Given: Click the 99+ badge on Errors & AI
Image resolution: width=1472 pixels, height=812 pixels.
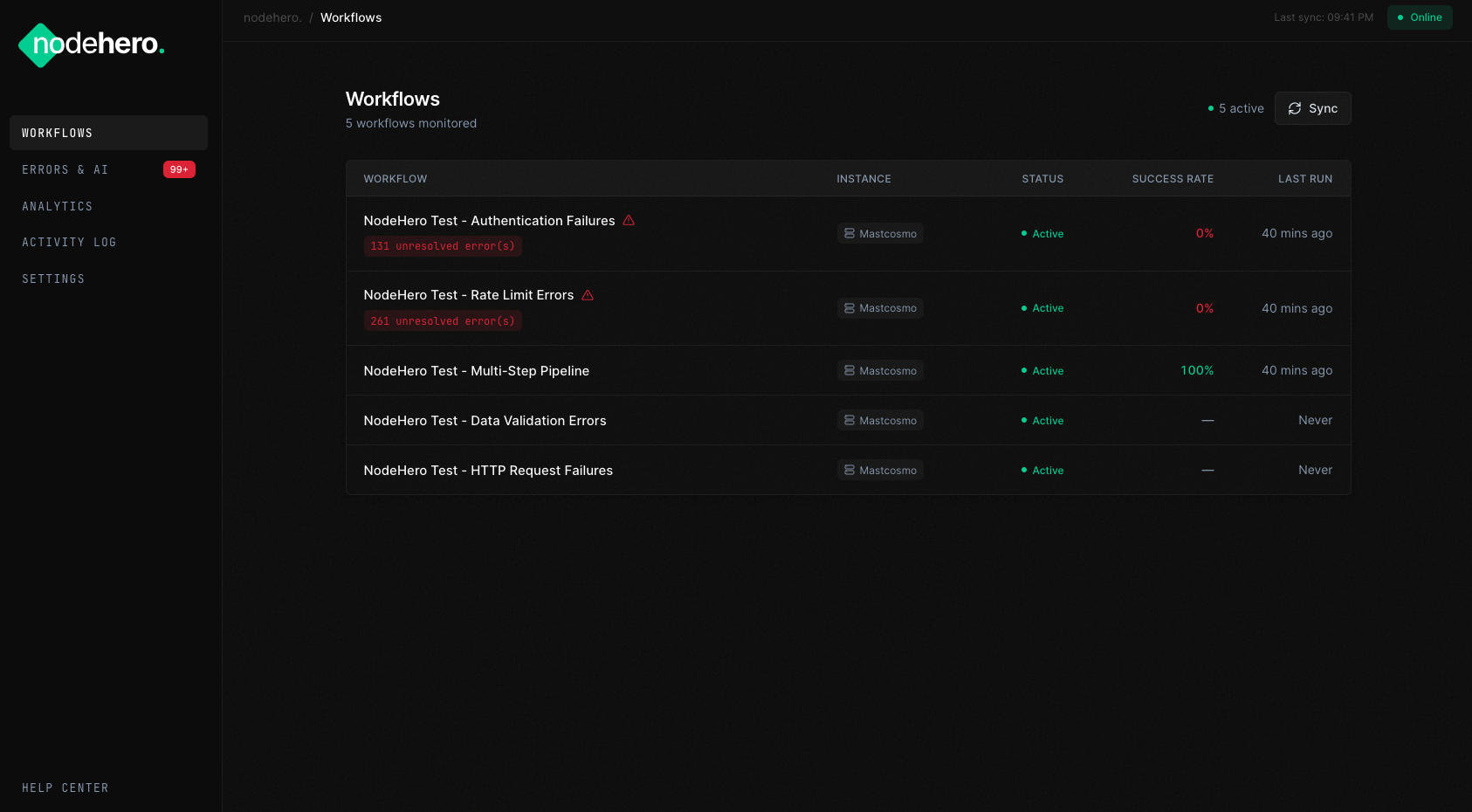Looking at the screenshot, I should 179,169.
